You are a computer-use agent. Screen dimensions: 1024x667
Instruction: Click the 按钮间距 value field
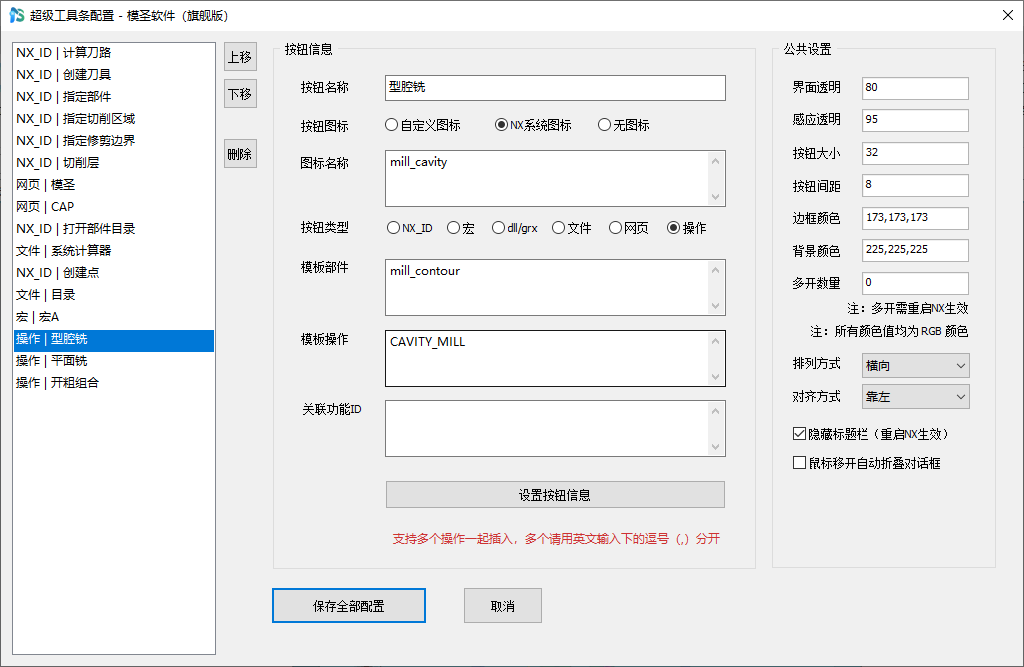[915, 185]
